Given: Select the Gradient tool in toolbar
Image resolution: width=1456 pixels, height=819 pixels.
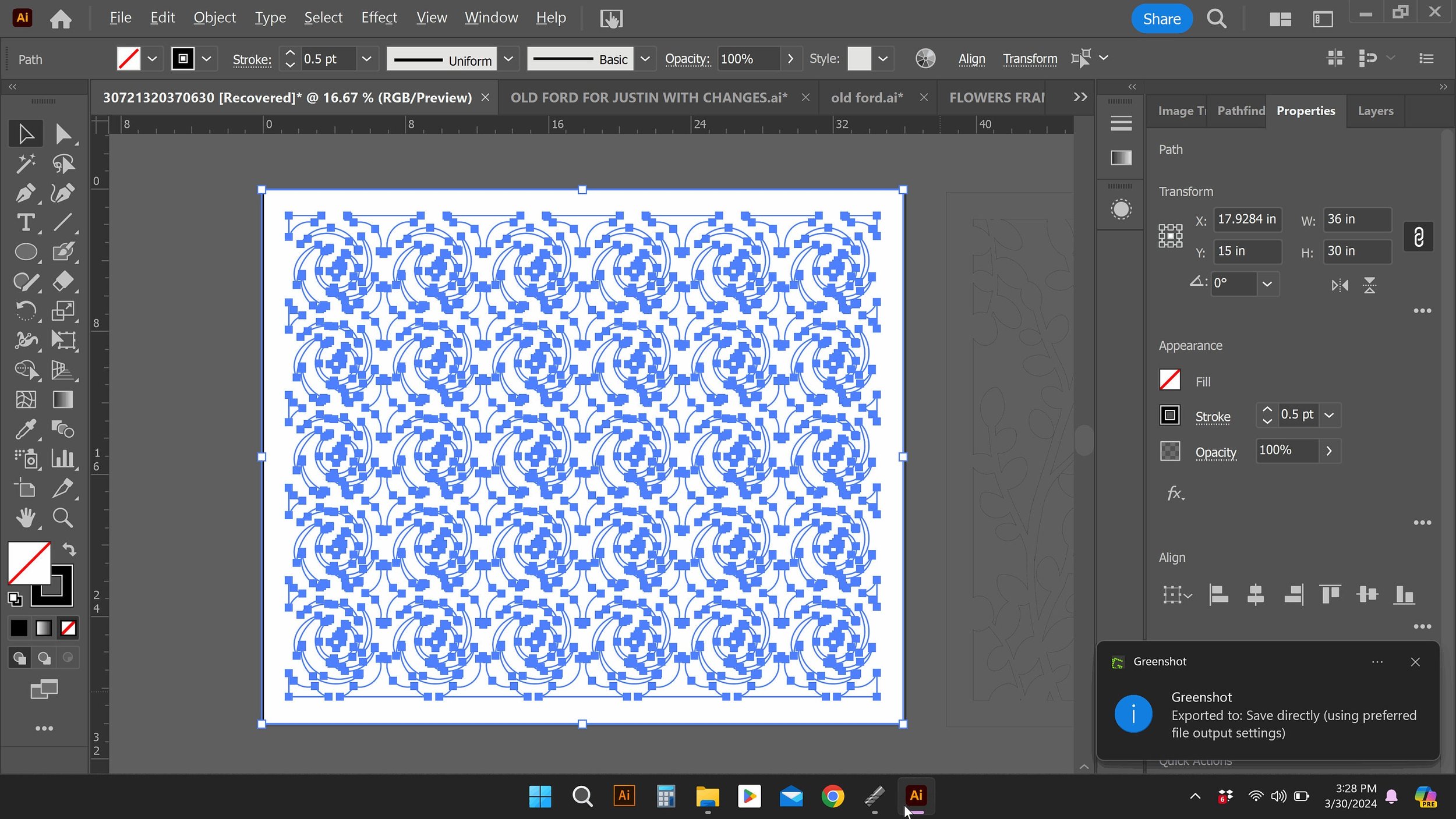Looking at the screenshot, I should click(x=62, y=400).
